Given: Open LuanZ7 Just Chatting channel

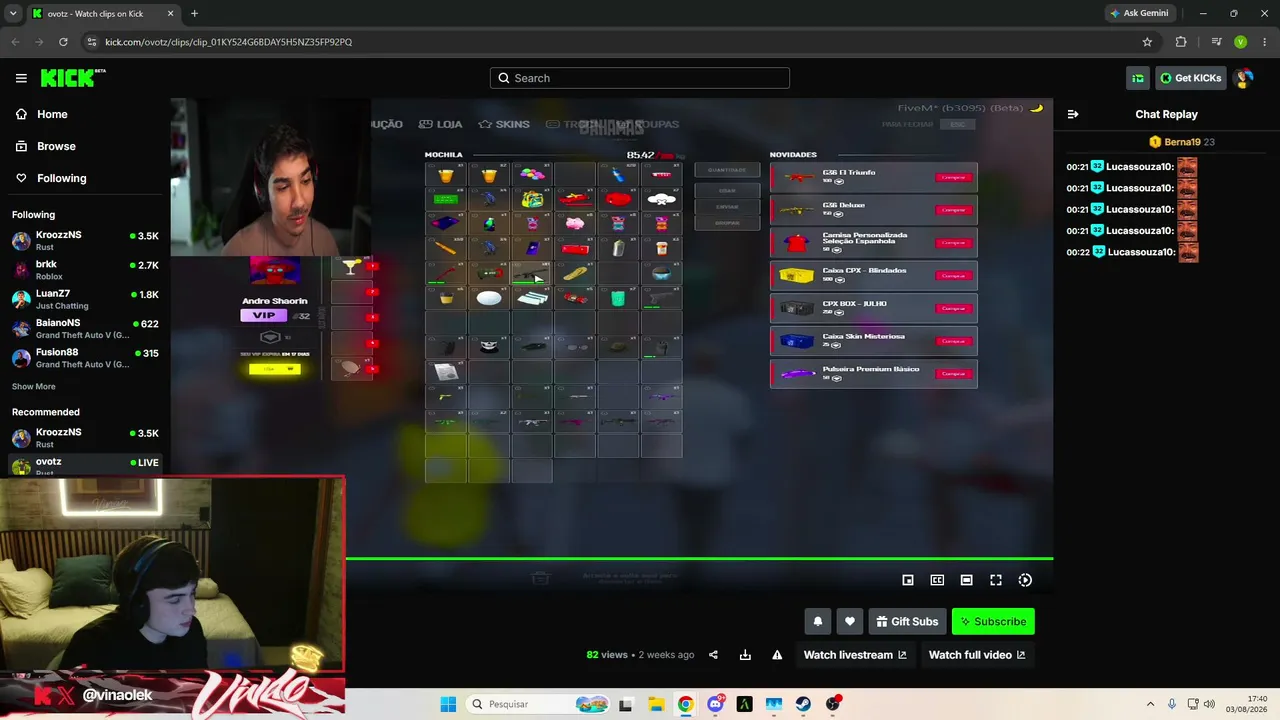Looking at the screenshot, I should point(85,299).
